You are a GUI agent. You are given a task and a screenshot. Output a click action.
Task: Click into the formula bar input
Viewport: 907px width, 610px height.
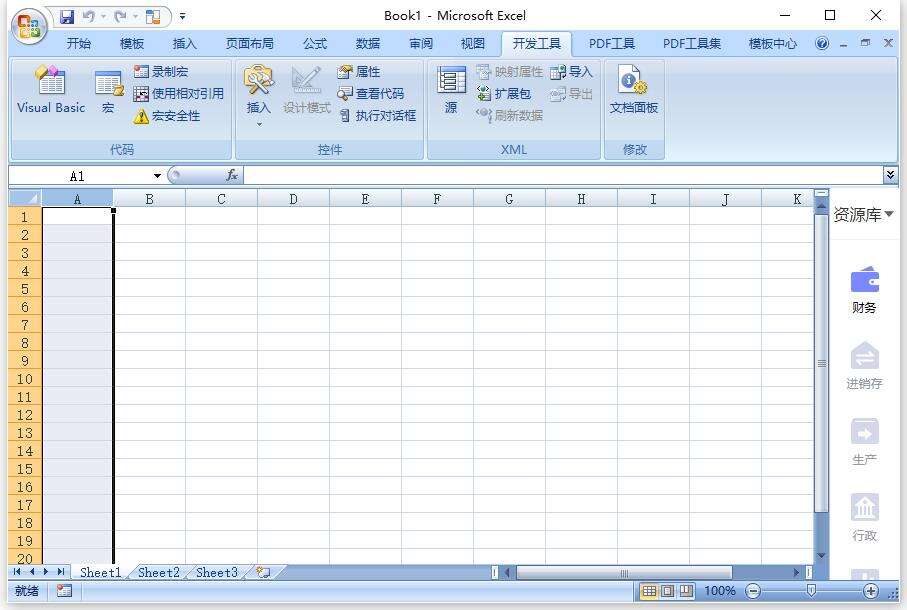coord(563,175)
